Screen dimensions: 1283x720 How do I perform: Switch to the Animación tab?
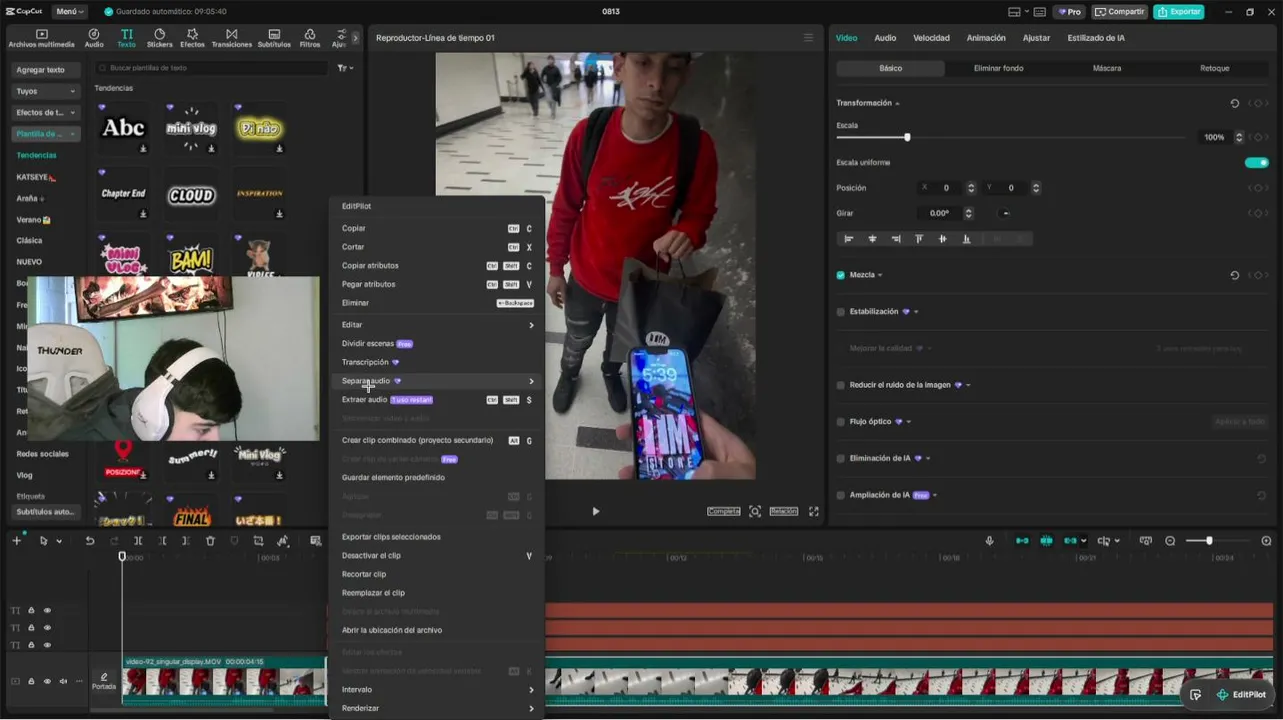986,38
